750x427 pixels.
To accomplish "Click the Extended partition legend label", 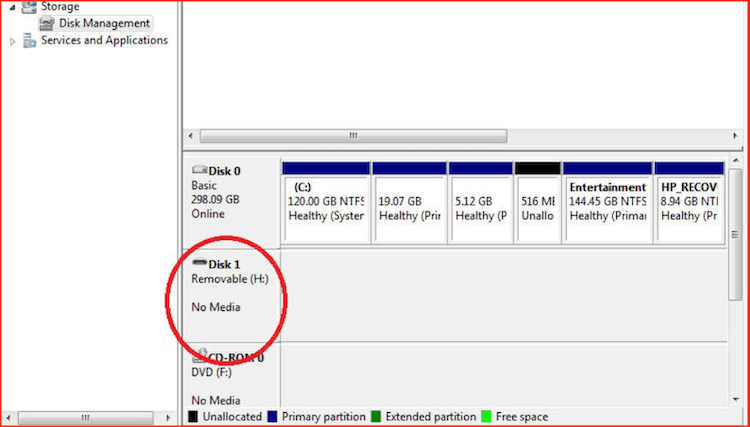I will [x=430, y=416].
